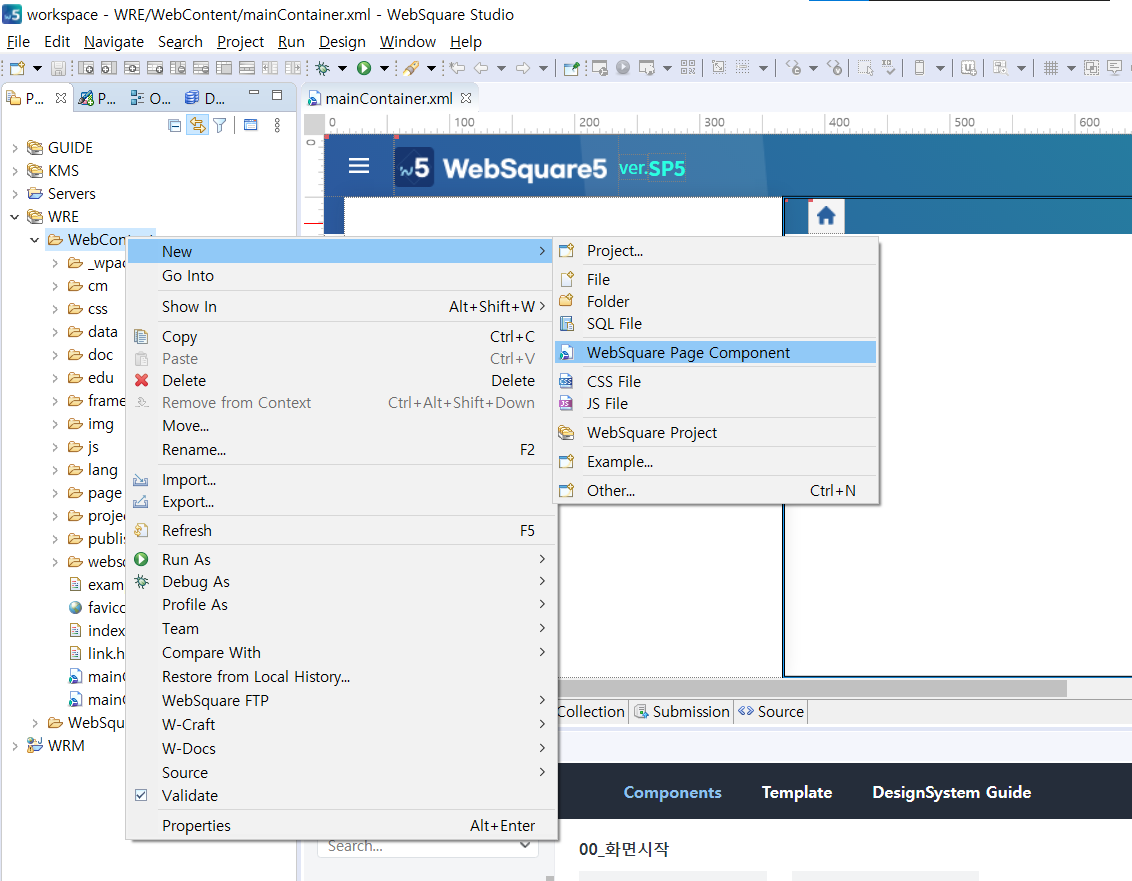1132x881 pixels.
Task: Click the back navigation arrow toolbar icon
Action: pyautogui.click(x=481, y=68)
